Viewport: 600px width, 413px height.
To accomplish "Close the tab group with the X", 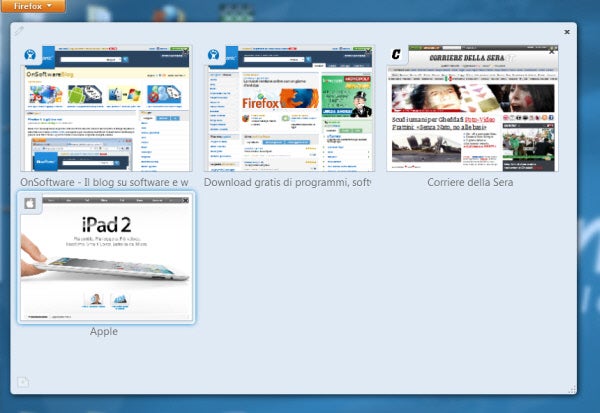I will coord(567,32).
